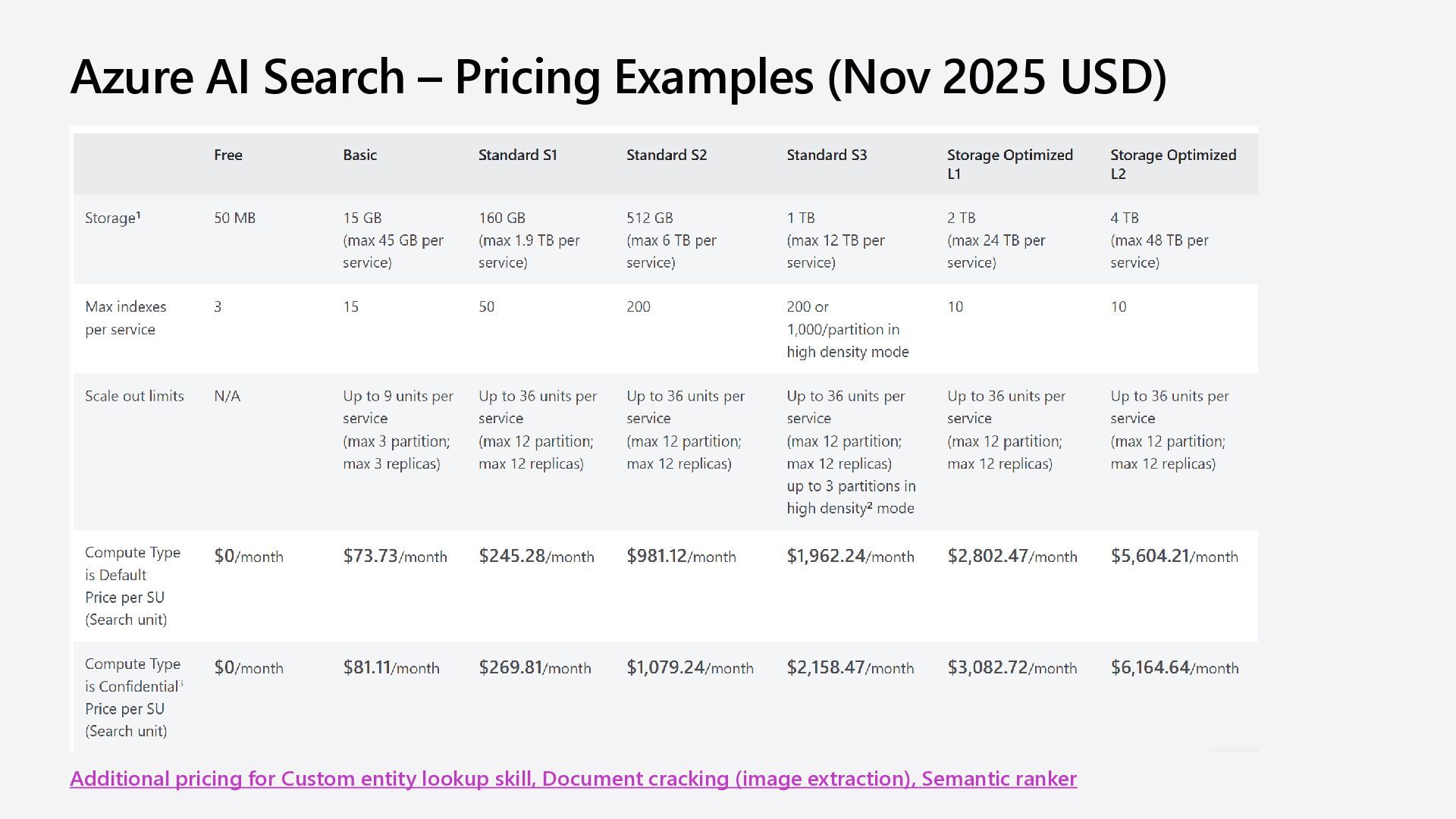Click the 50 MB Free storage cell
This screenshot has height=819, width=1456.
click(x=234, y=218)
